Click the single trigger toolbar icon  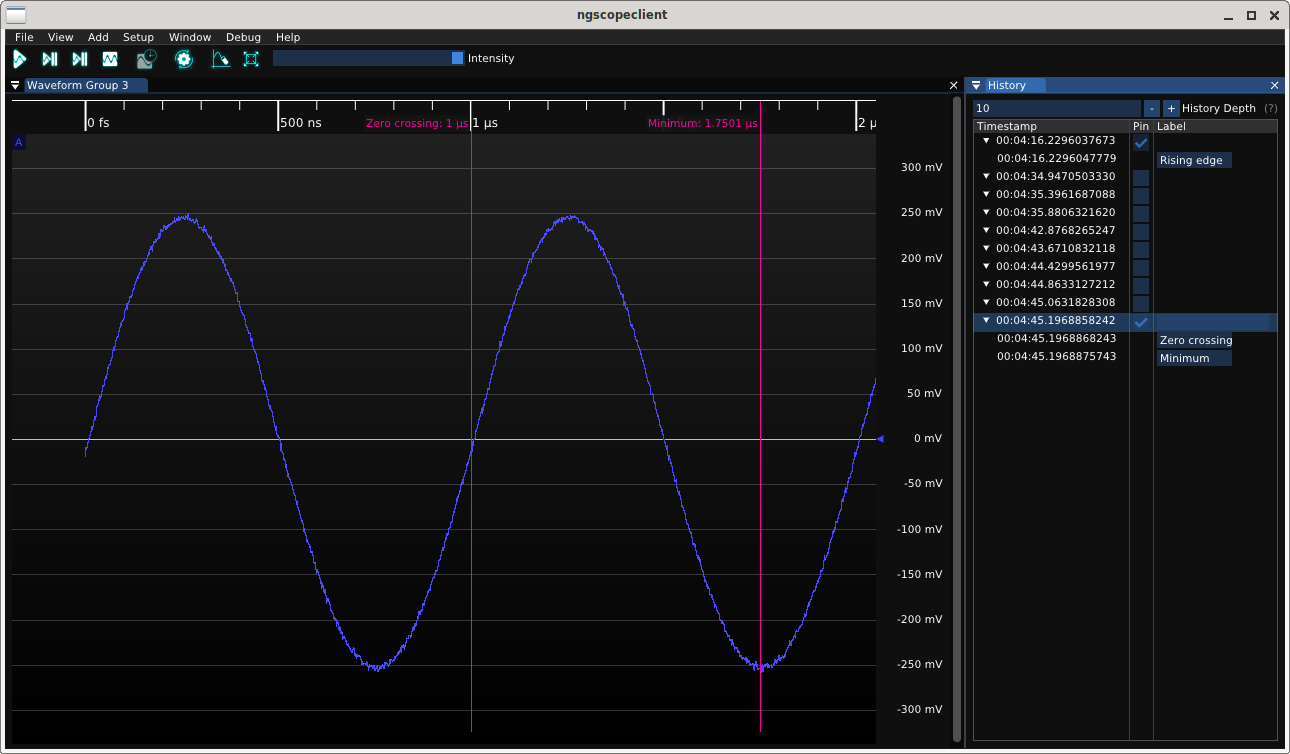pos(50,59)
